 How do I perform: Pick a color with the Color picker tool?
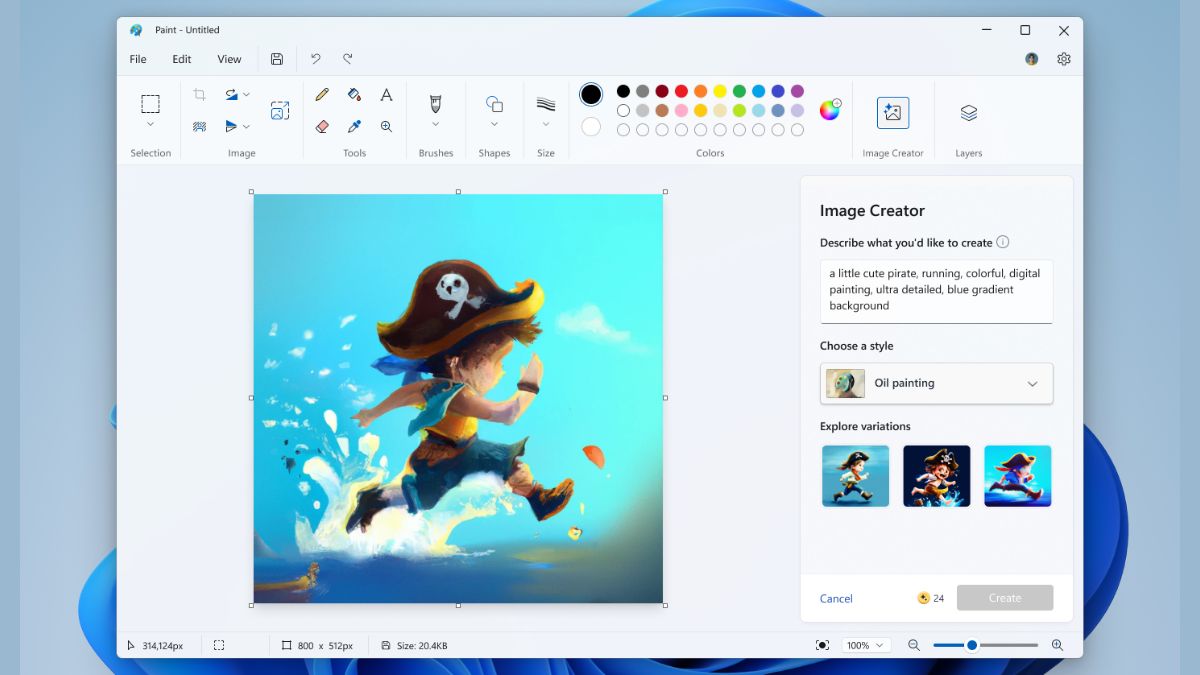[x=353, y=126]
